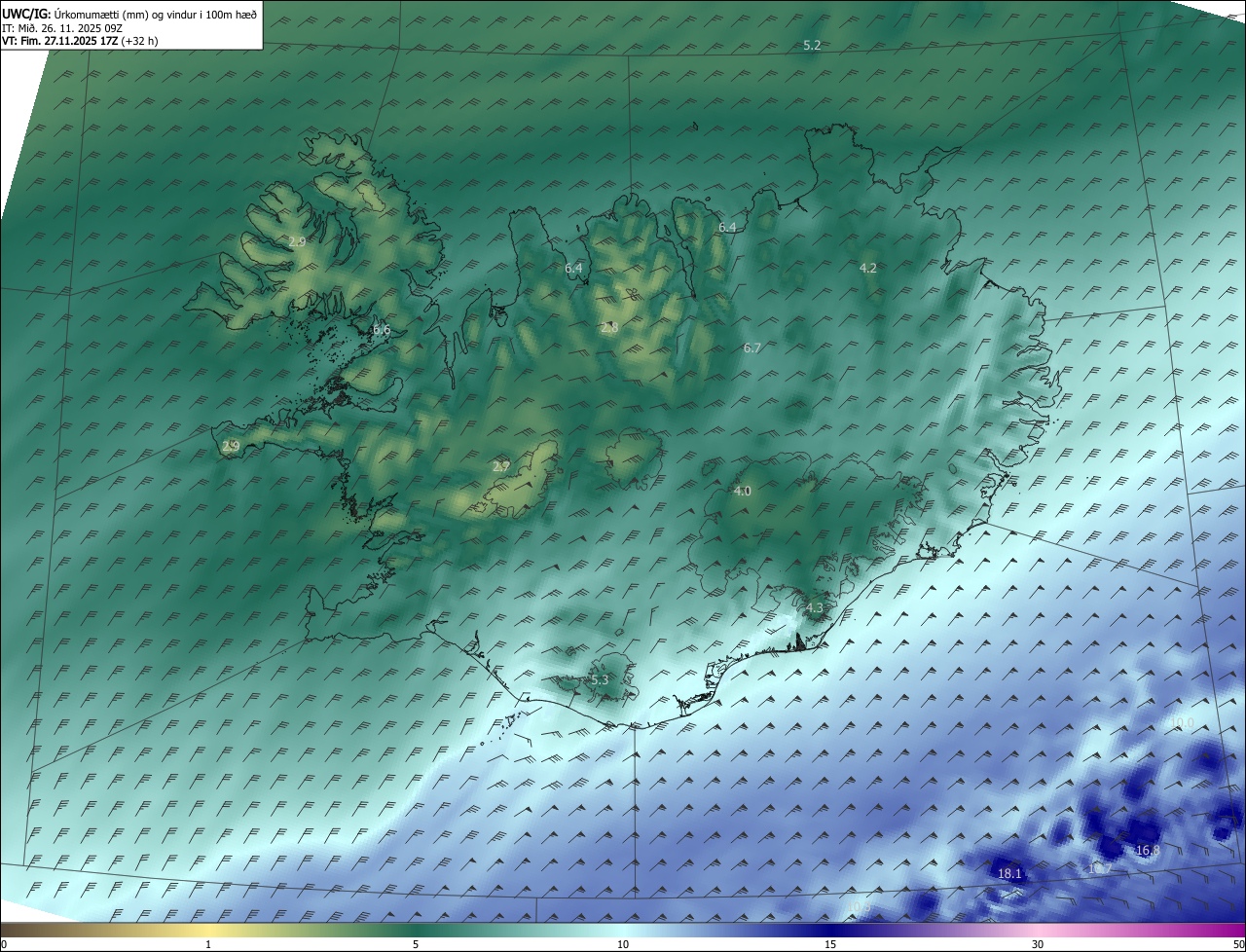Click the 15 tick on the color scale

tap(830, 945)
